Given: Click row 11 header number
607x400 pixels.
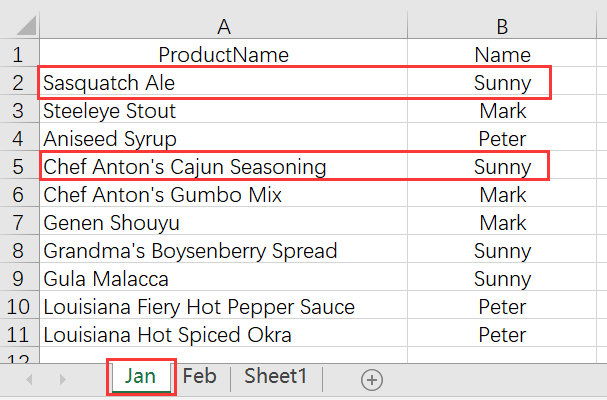Looking at the screenshot, I should click(x=20, y=334).
